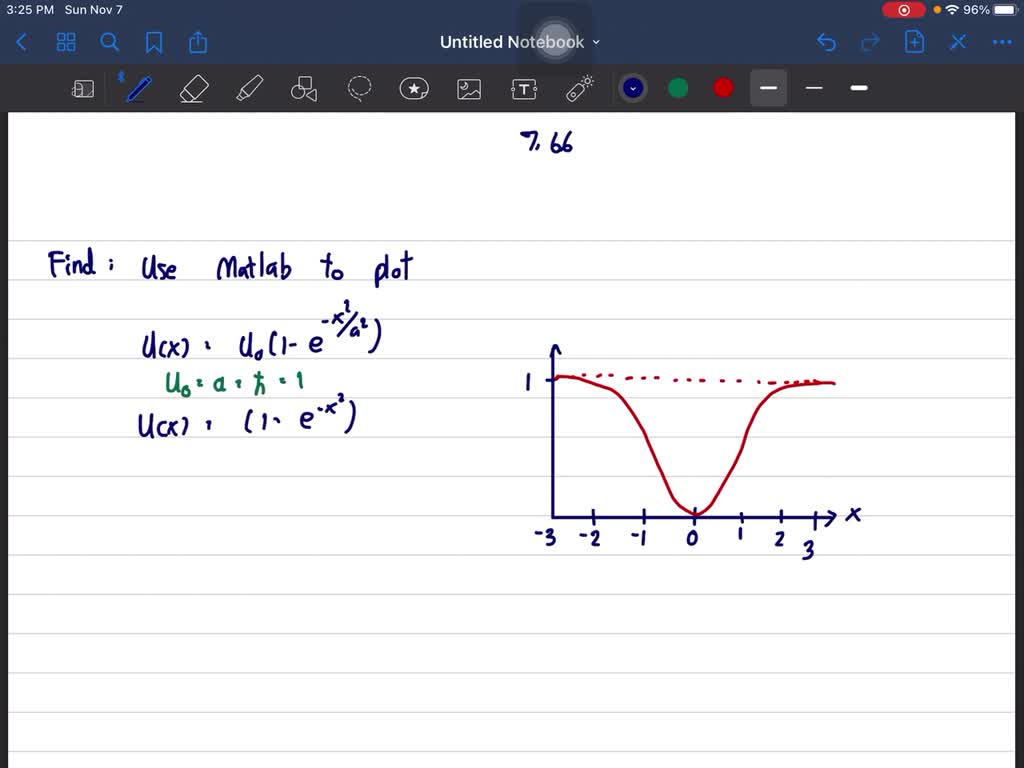Screen dimensions: 1024x768
Task: Enable the laser pointer tool
Action: click(x=579, y=88)
